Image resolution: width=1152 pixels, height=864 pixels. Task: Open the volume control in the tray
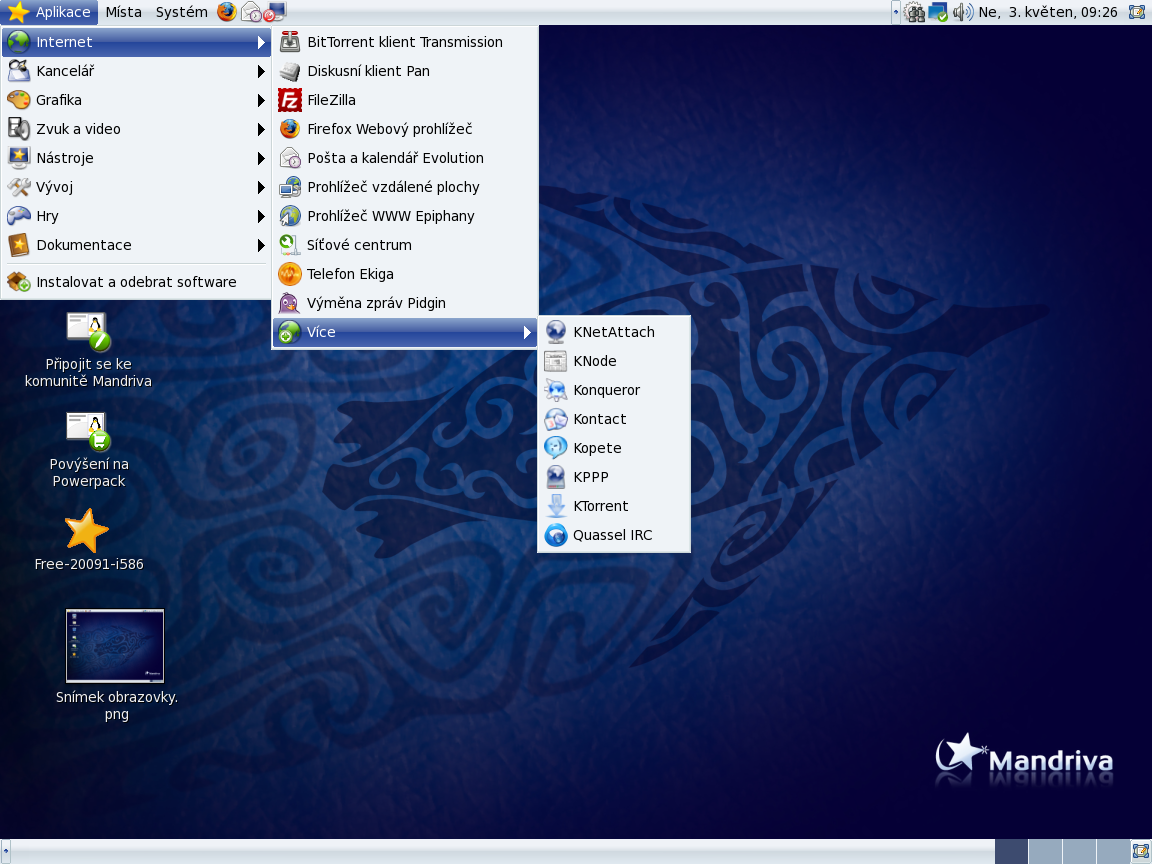[962, 12]
